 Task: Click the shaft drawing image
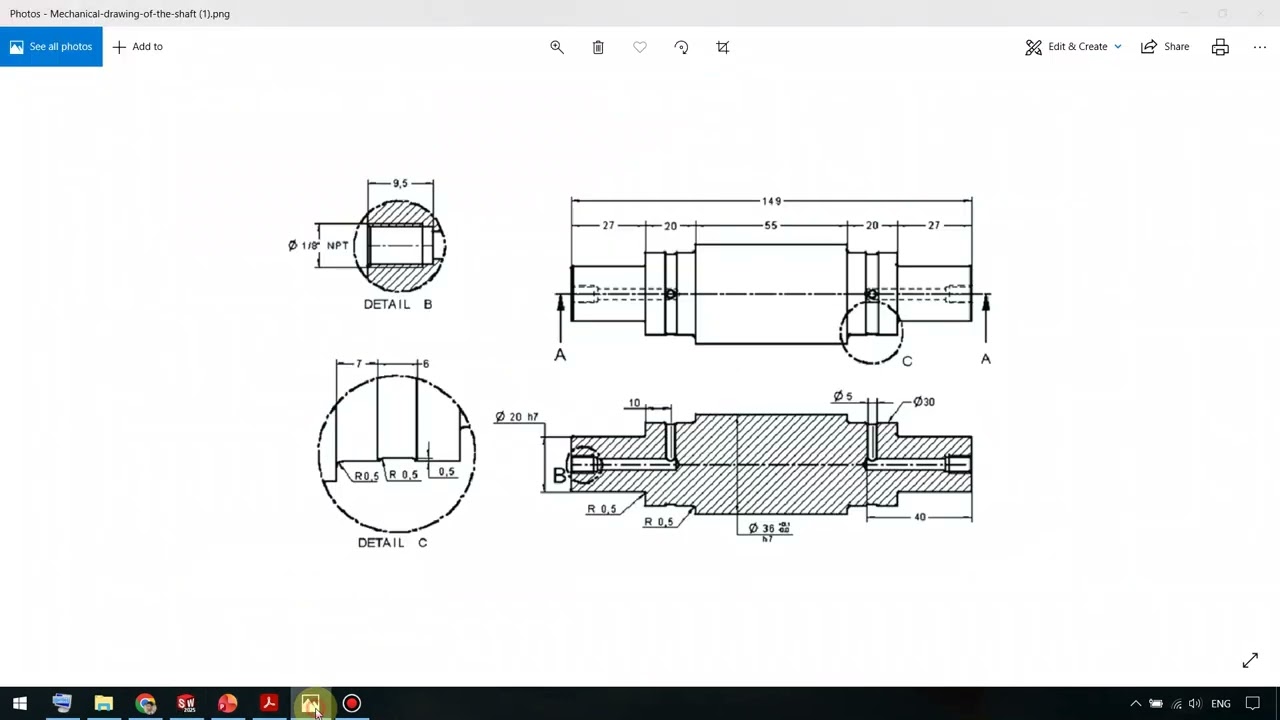click(x=640, y=362)
